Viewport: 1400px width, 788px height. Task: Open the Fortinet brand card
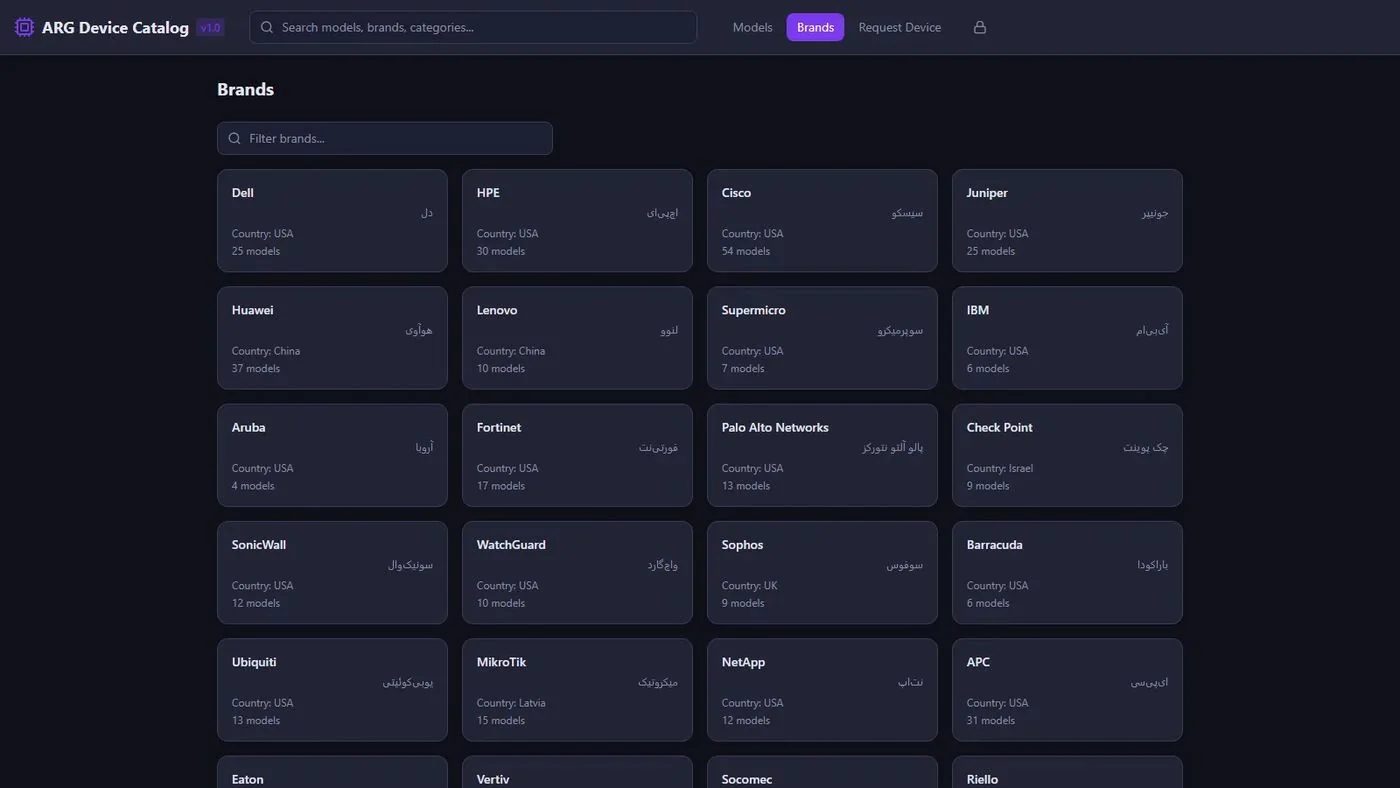pyautogui.click(x=577, y=455)
